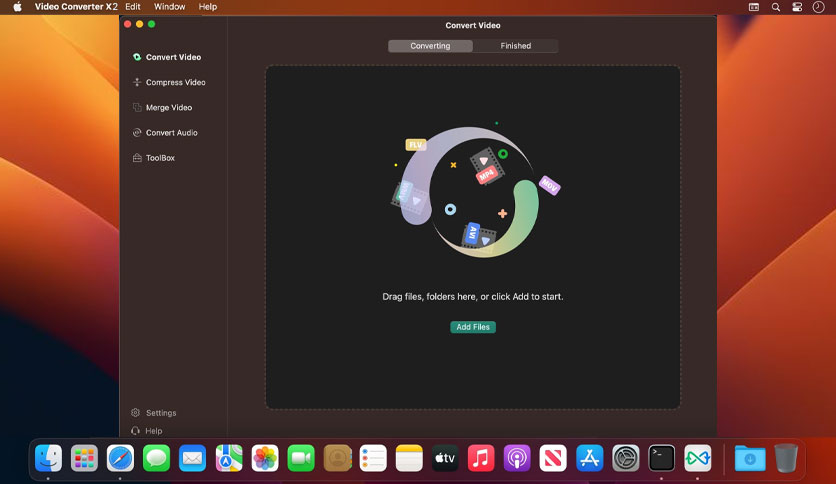Minimize the window with yellow button

140,24
